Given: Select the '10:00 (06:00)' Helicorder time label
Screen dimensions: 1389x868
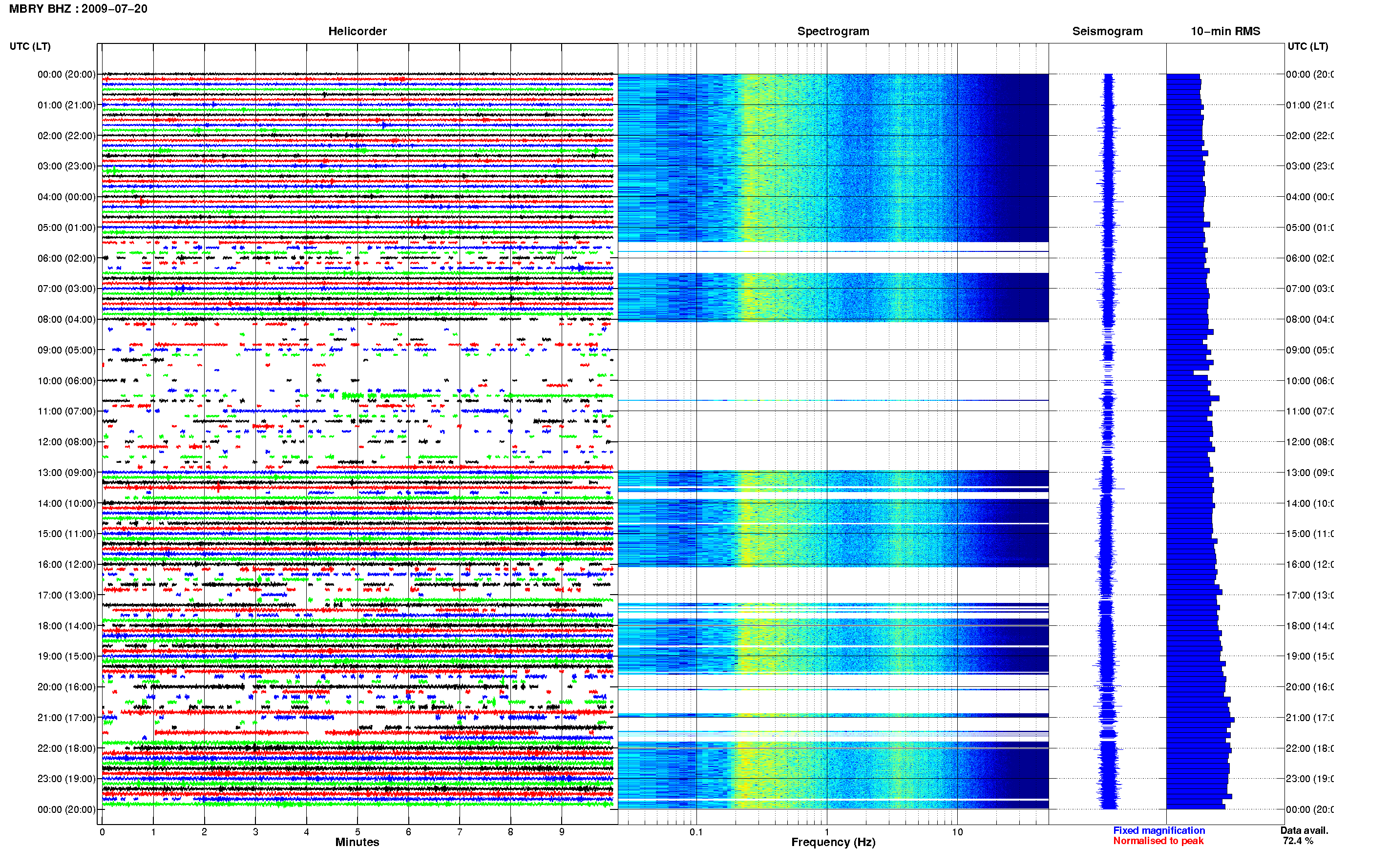Looking at the screenshot, I should click(66, 381).
